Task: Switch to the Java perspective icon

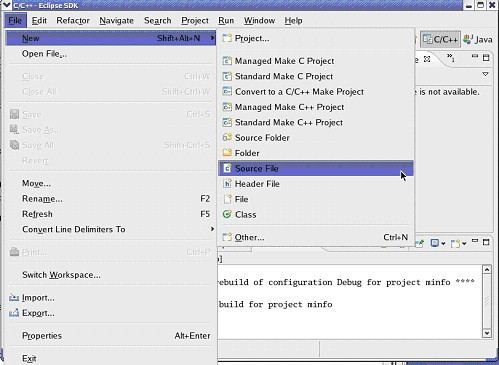Action: (468, 39)
